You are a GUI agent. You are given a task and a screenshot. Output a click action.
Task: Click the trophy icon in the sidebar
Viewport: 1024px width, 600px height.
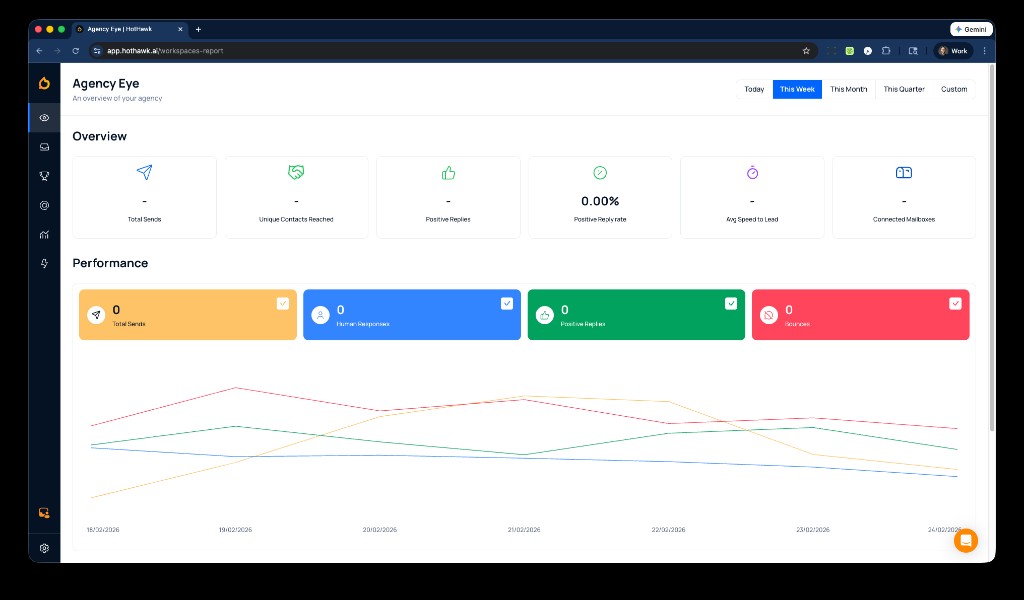point(44,175)
